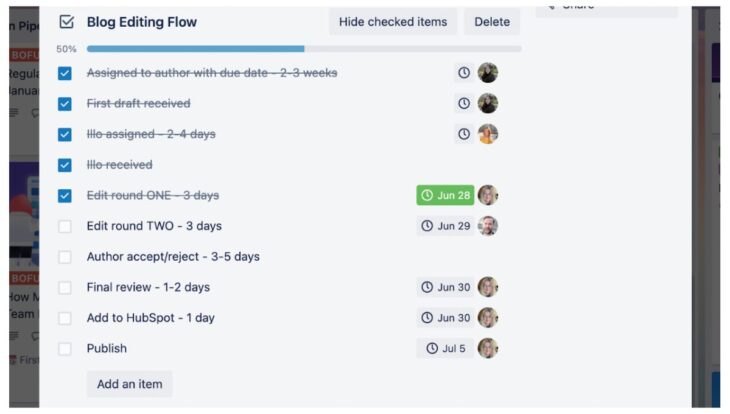Check the Publish checkbox
Image resolution: width=730 pixels, height=414 pixels.
point(65,349)
